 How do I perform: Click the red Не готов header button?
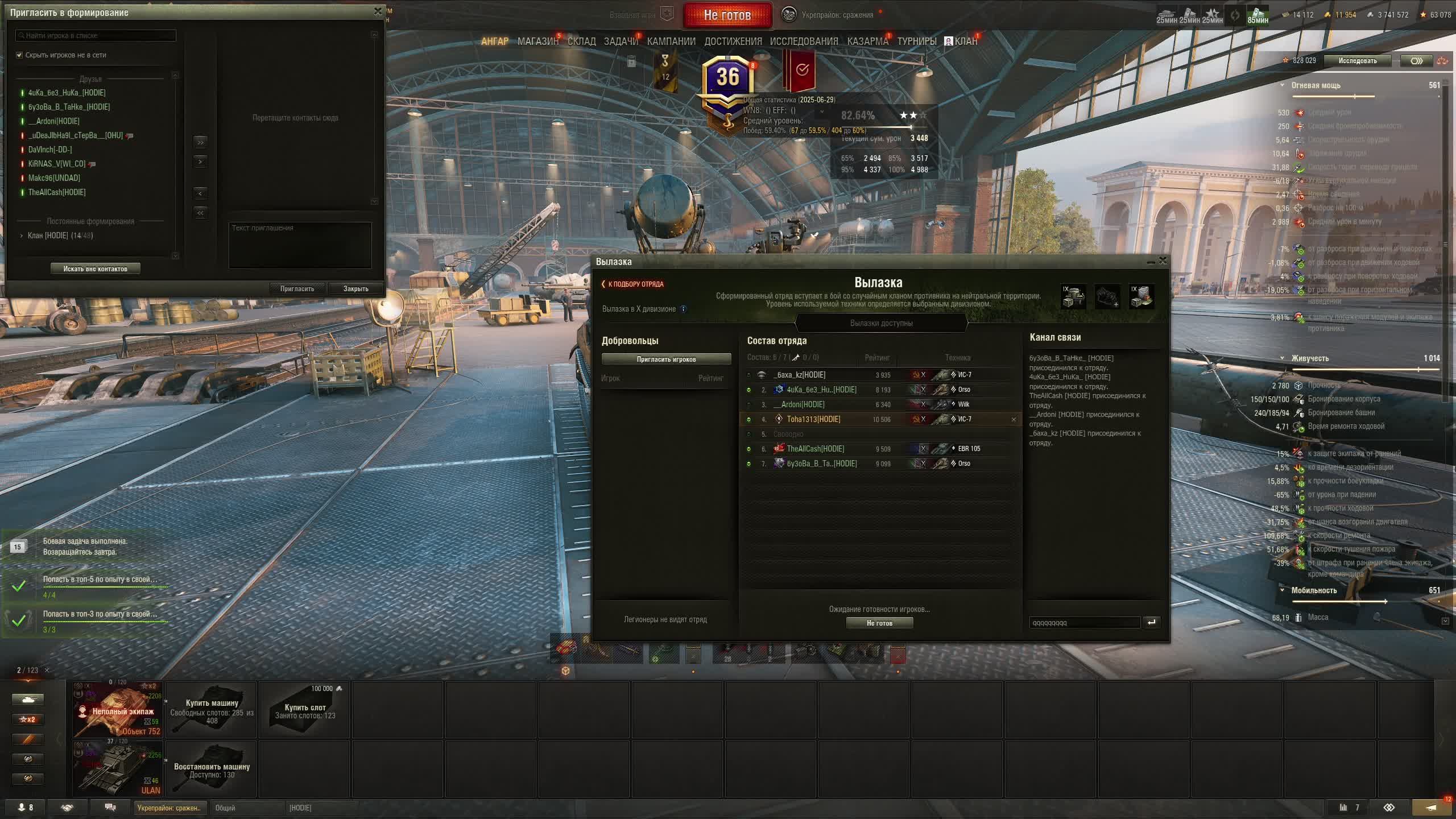coord(727,15)
